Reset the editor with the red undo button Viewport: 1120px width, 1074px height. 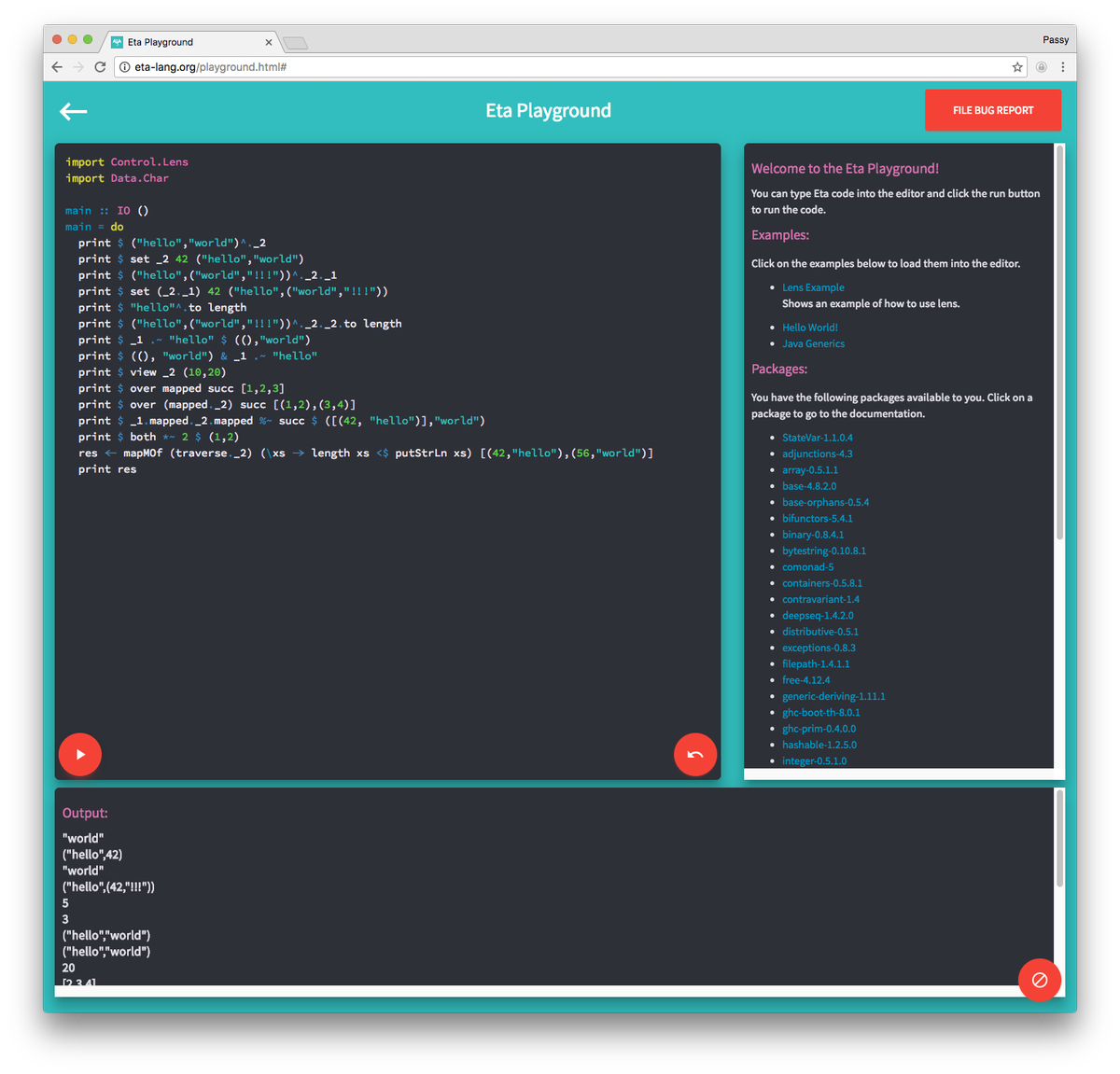(695, 754)
